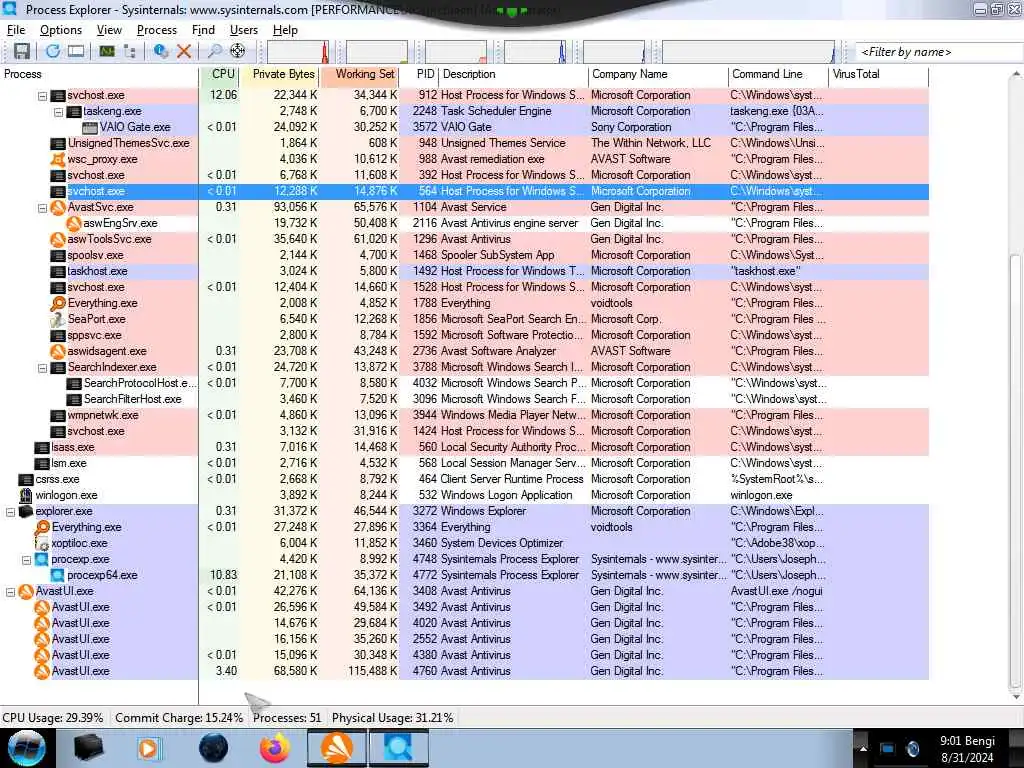The image size is (1024, 768).
Task: Collapse the taskeng.exe tree node
Action: 58,112
